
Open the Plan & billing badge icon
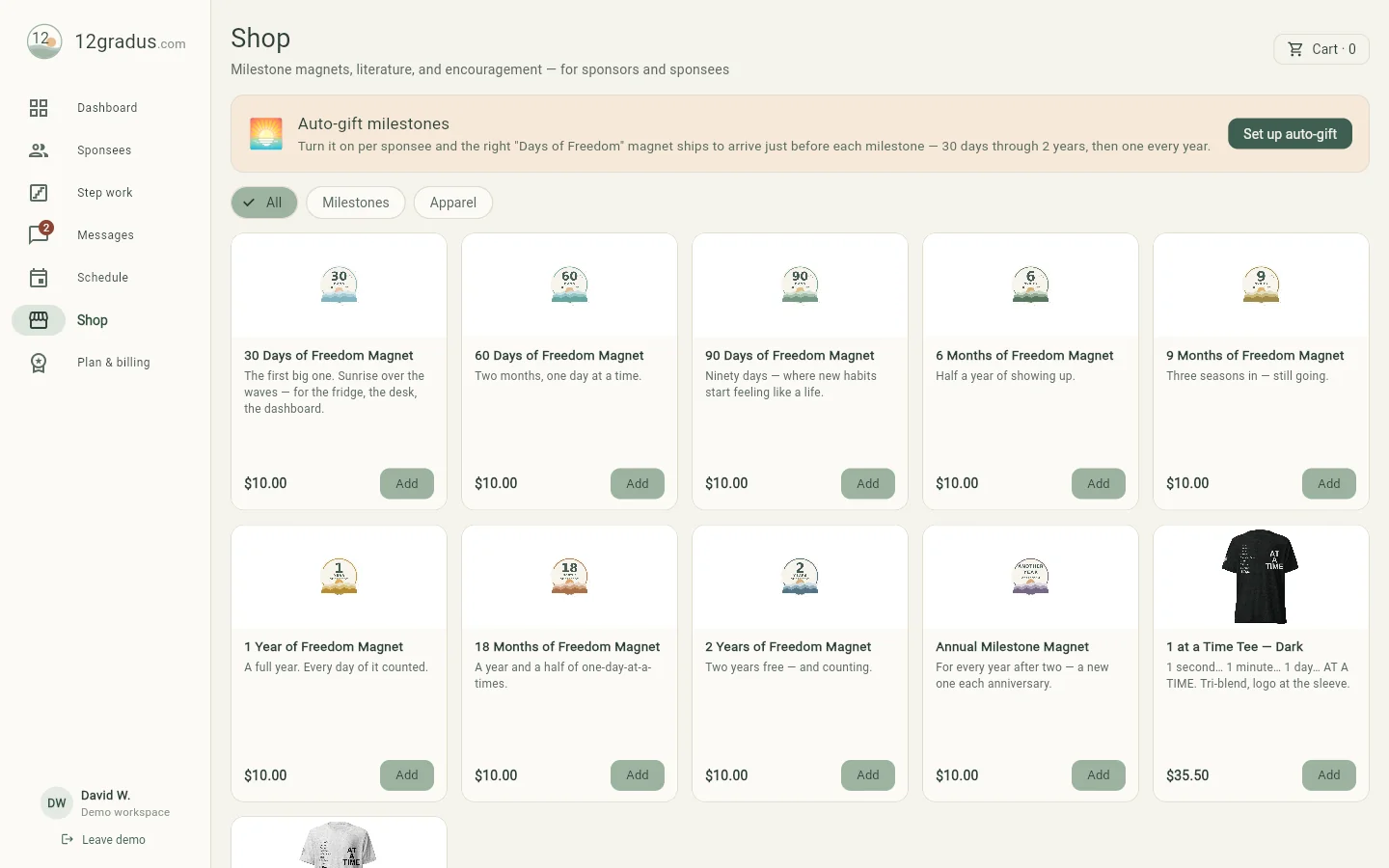(39, 363)
